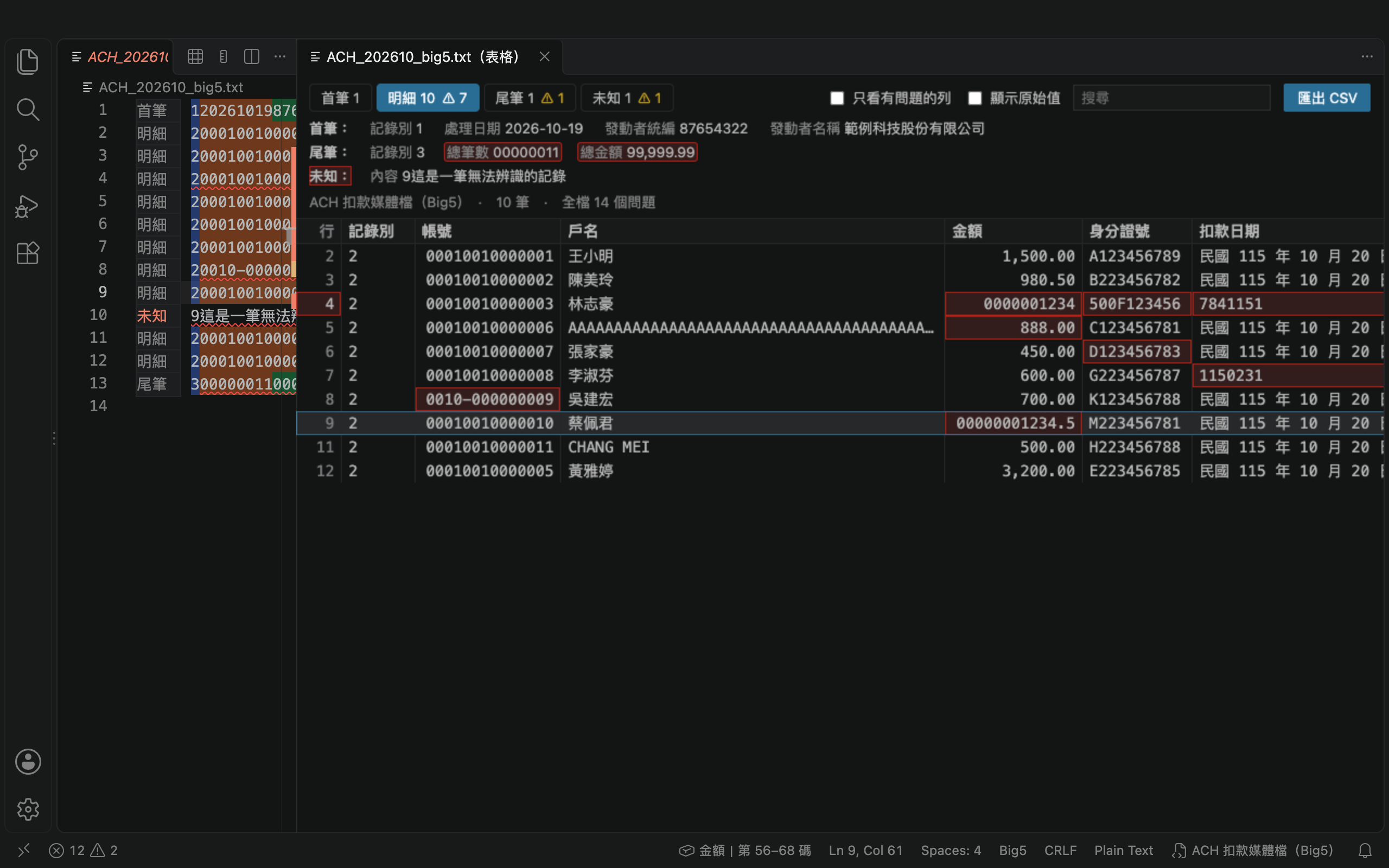Screen dimensions: 1389x868
Task: Click the 金額 column header
Action: [1013, 231]
